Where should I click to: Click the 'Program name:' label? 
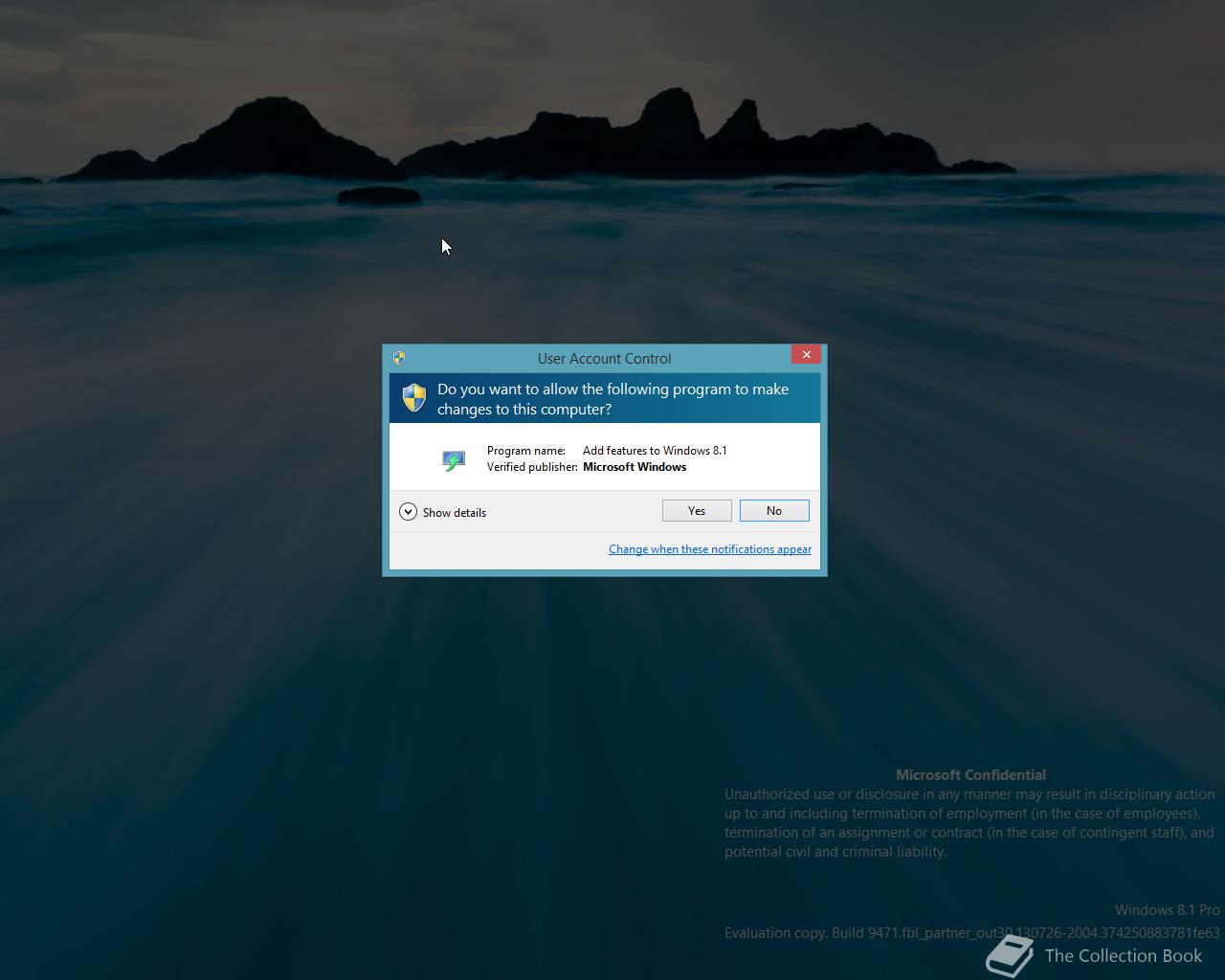point(526,451)
